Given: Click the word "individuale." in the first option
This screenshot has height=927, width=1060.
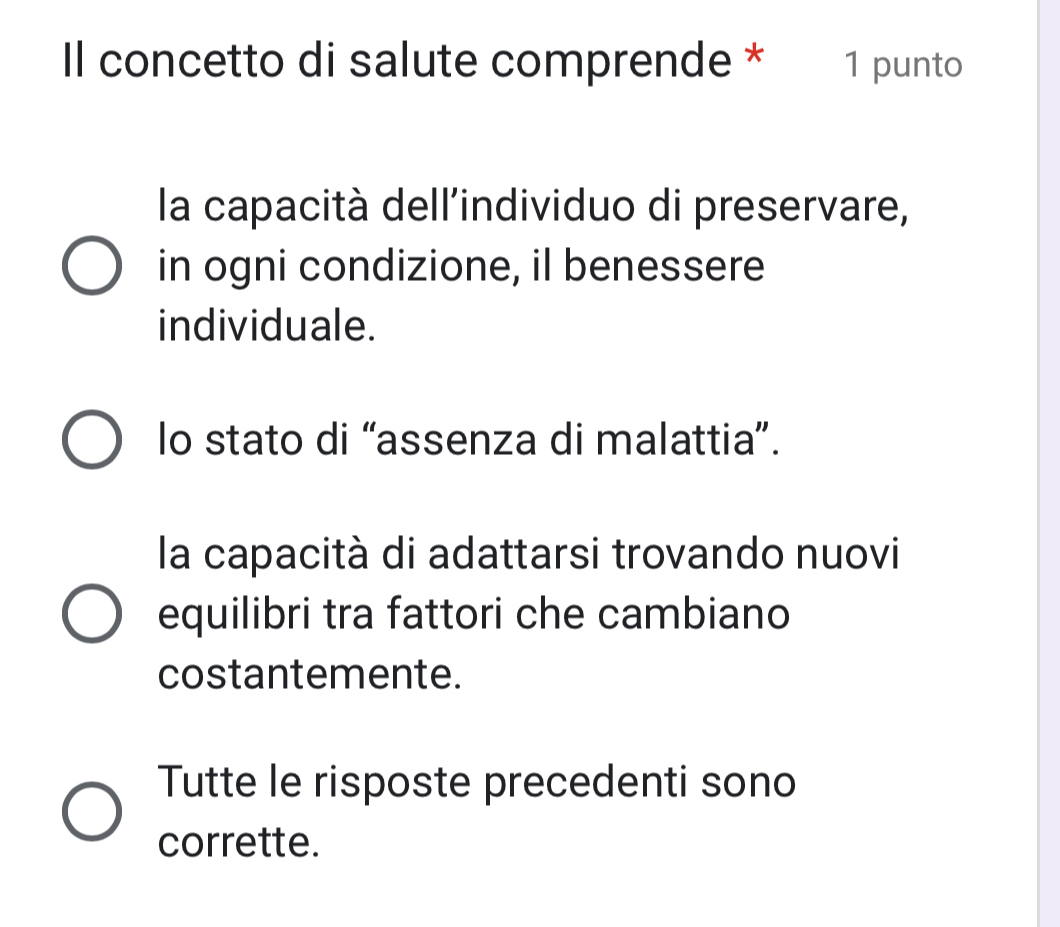Looking at the screenshot, I should (268, 326).
